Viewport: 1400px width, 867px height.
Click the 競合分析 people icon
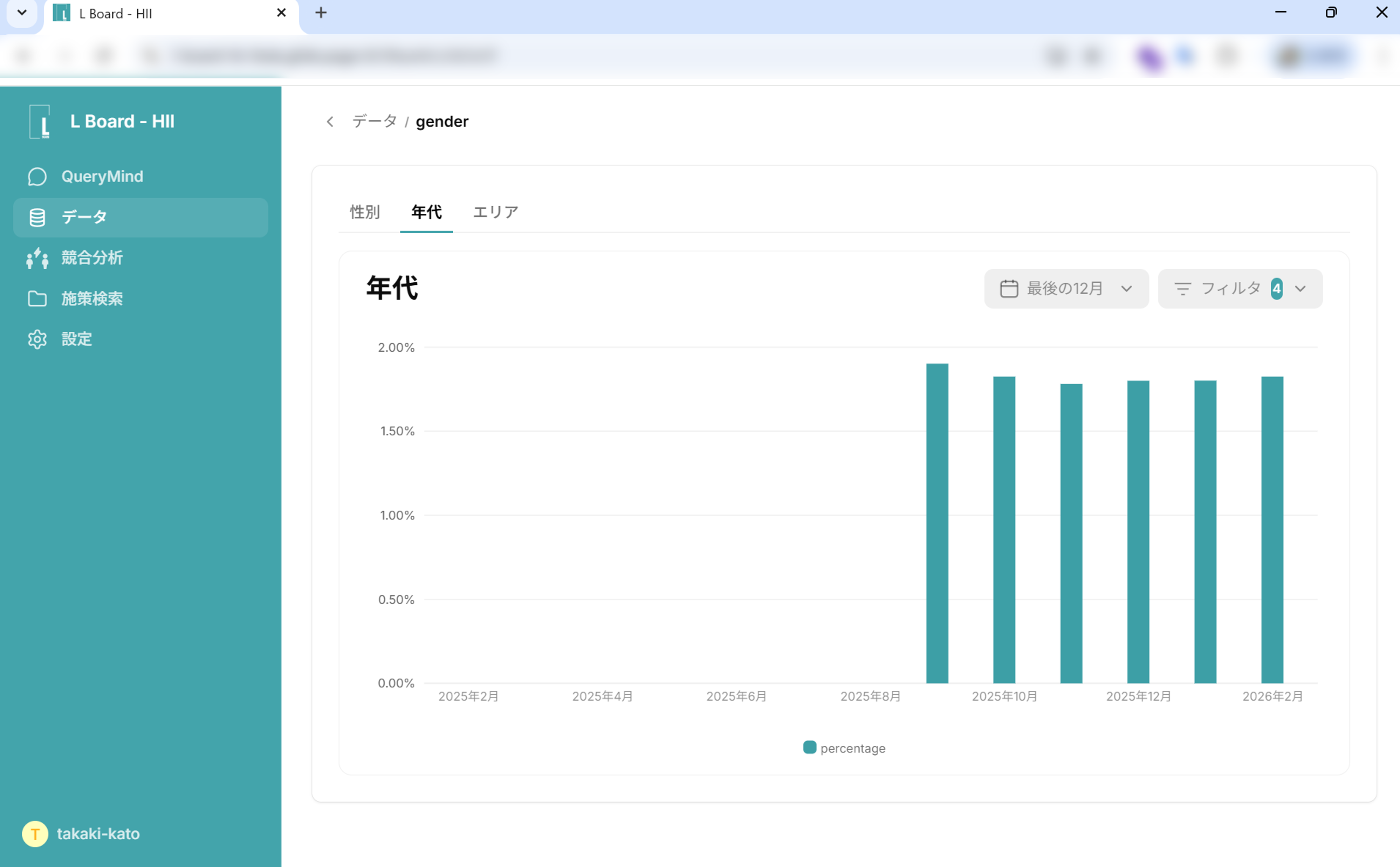click(x=37, y=258)
